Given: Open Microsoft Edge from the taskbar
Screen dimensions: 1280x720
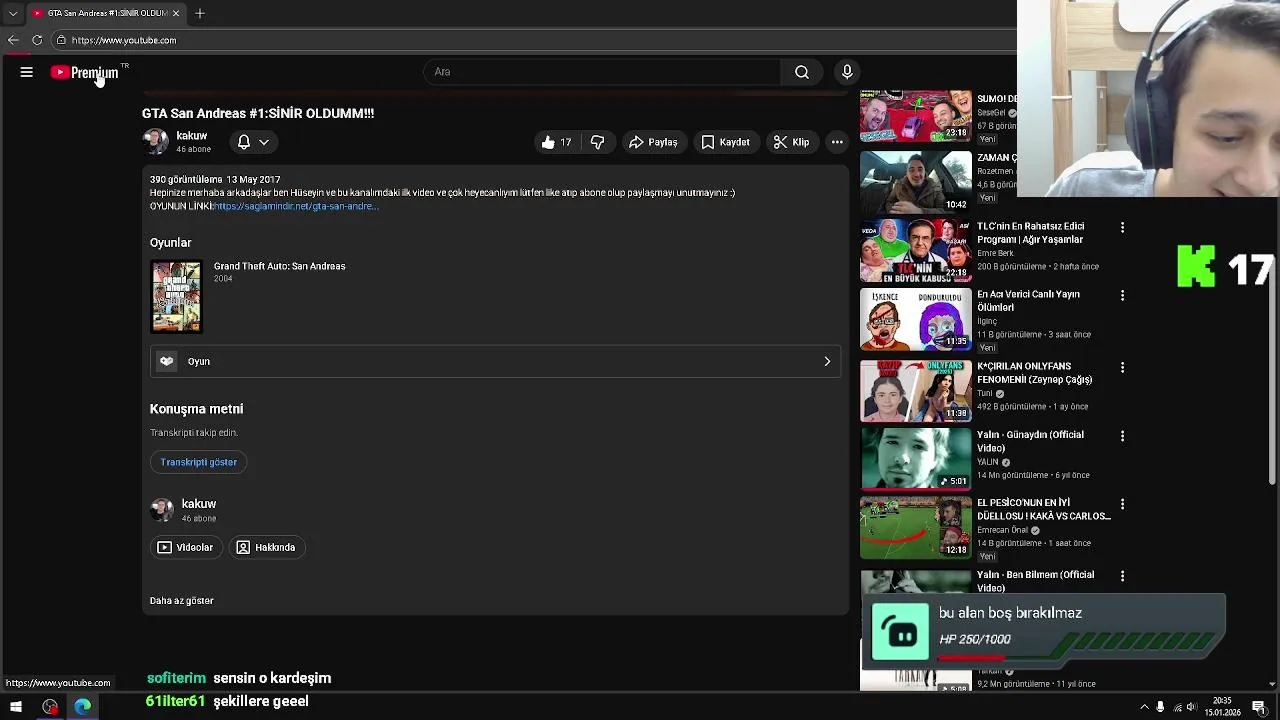Looking at the screenshot, I should pyautogui.click(x=83, y=707).
